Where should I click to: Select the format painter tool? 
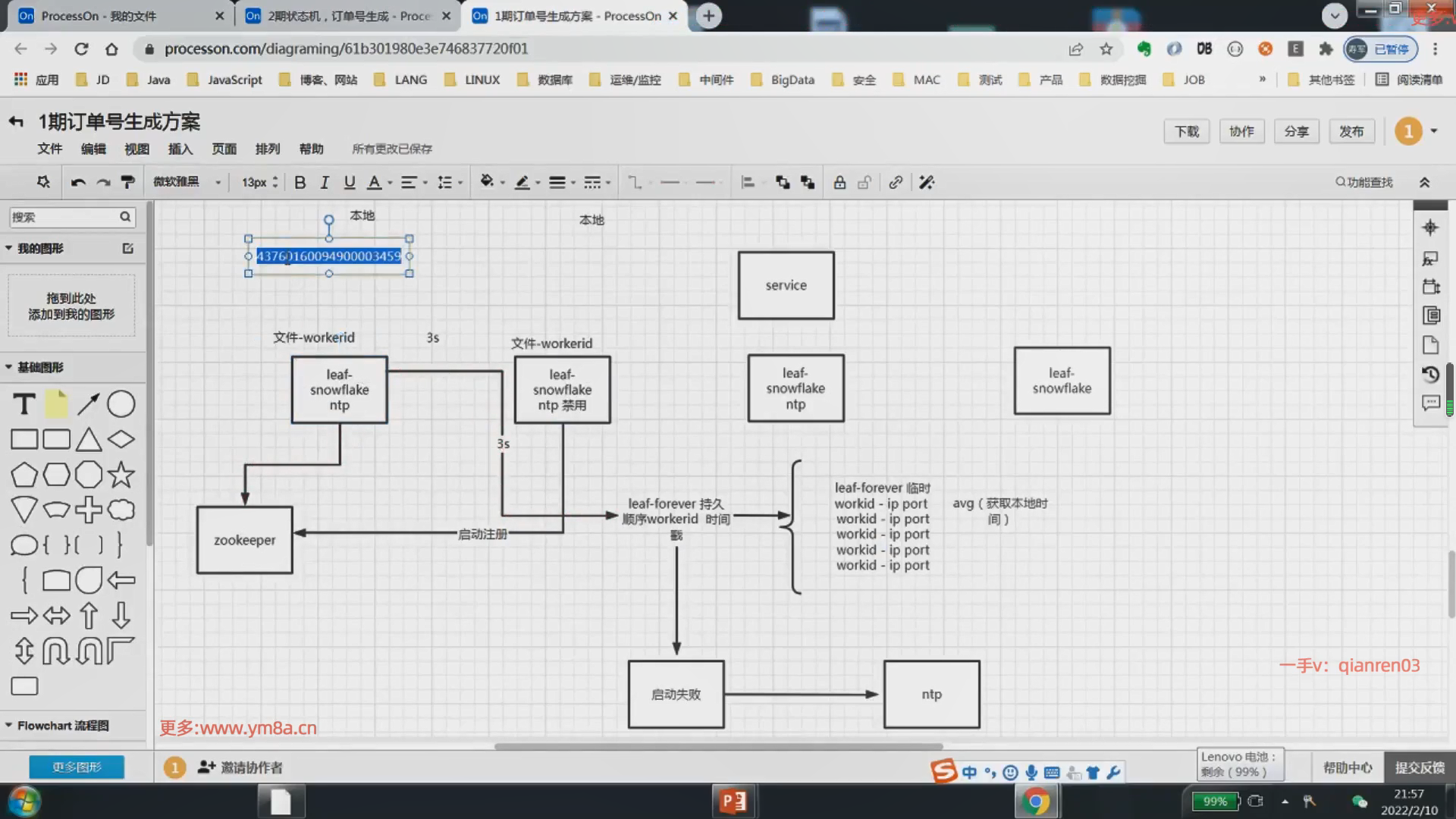pos(127,183)
